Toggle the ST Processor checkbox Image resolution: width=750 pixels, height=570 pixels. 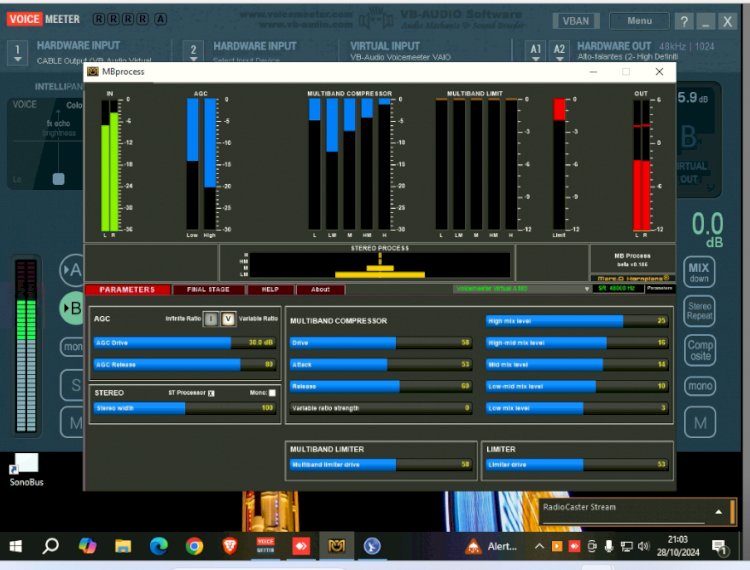coord(211,393)
